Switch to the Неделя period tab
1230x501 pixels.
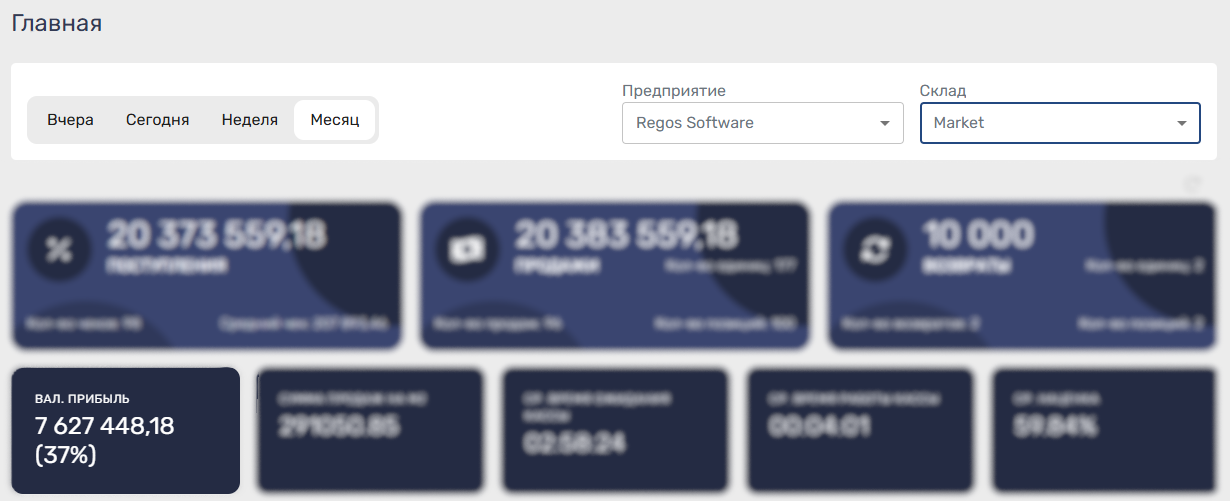click(249, 120)
